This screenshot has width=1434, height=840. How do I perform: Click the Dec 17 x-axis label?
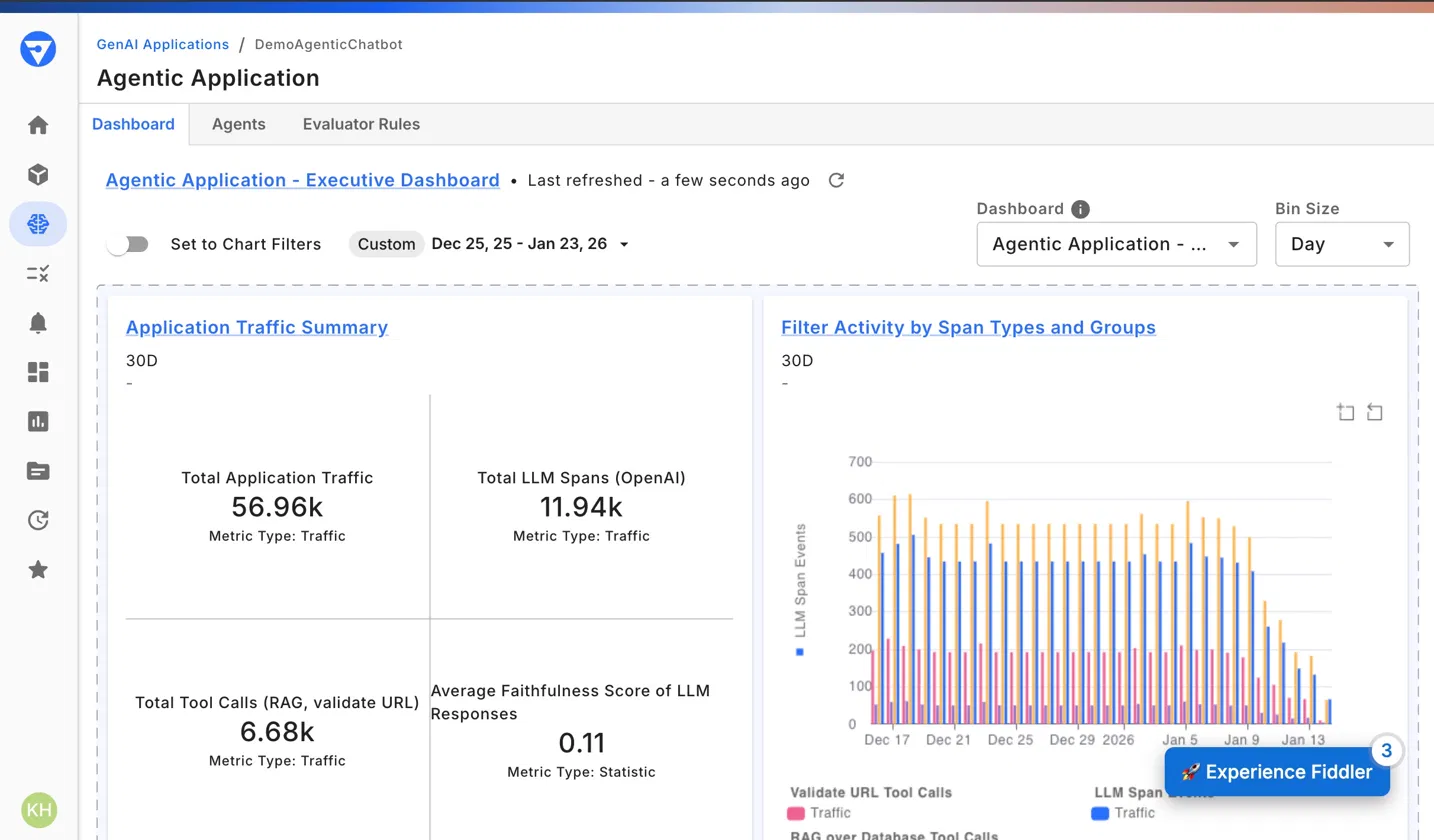click(887, 740)
